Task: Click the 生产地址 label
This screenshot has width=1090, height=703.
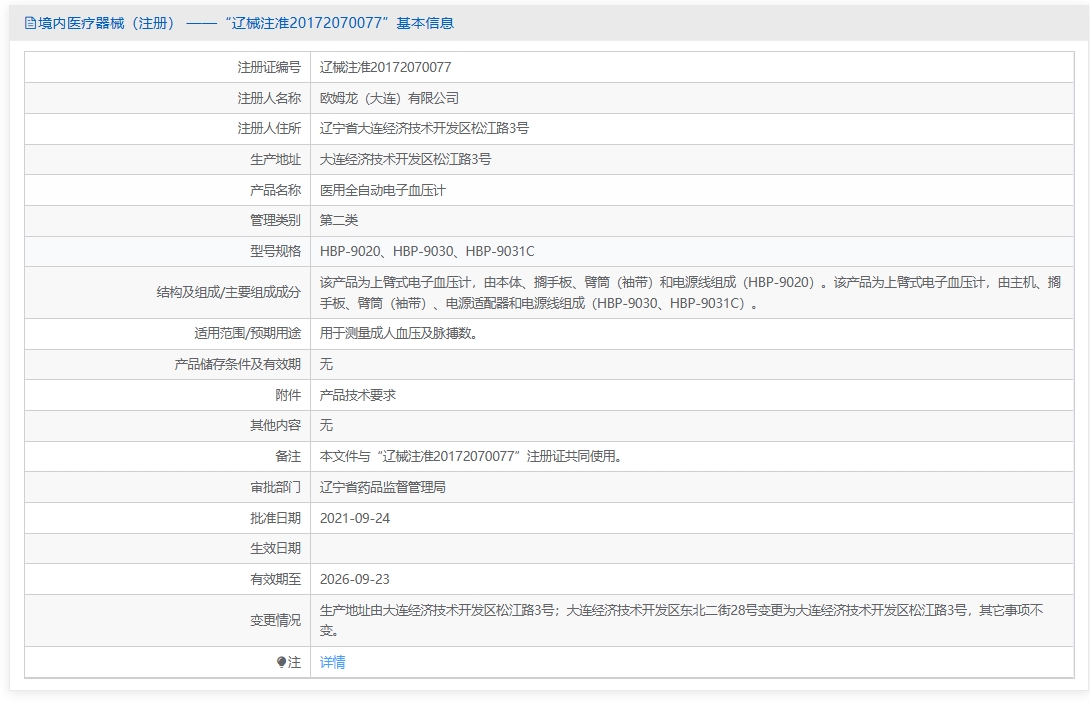Action: 275,159
